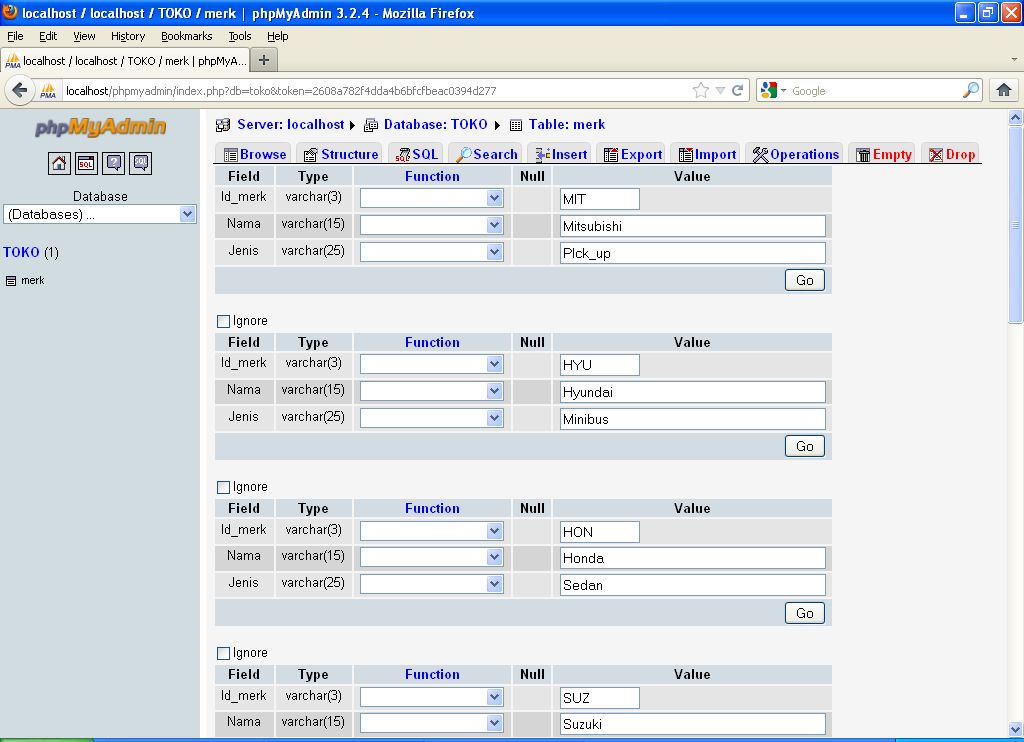Click the Value field containing Mitsubishi
This screenshot has height=742, width=1024.
pos(693,226)
